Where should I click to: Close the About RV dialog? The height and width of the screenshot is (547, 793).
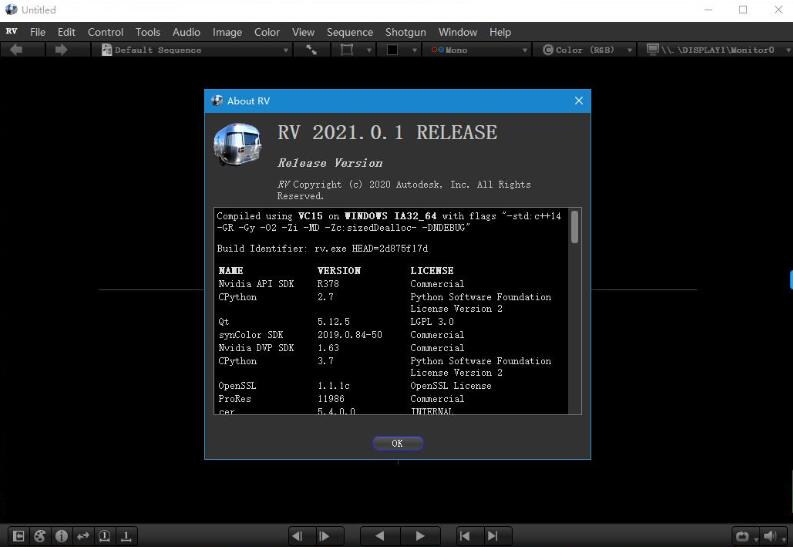578,101
